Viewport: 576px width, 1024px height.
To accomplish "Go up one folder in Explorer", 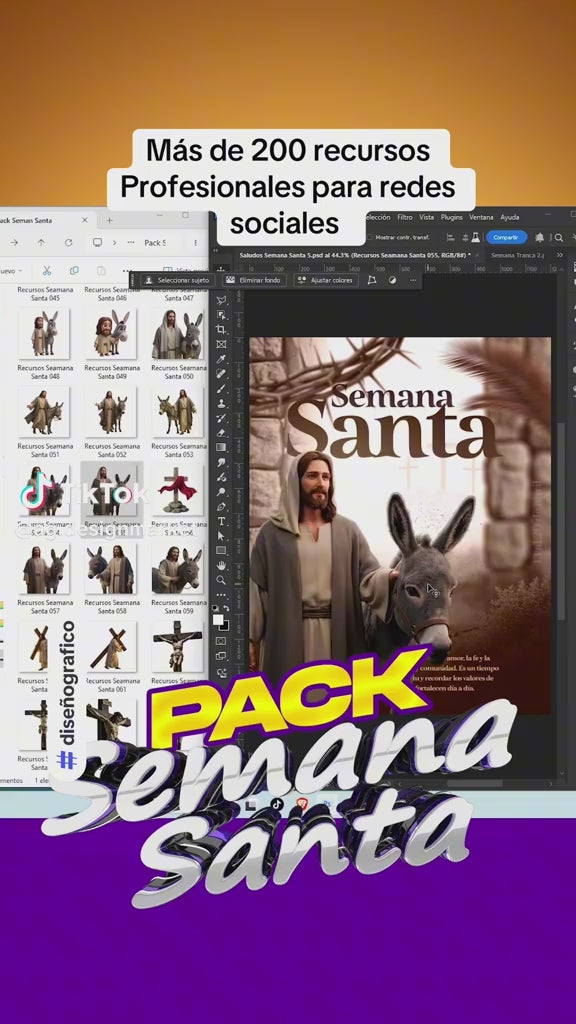I will click(x=41, y=242).
